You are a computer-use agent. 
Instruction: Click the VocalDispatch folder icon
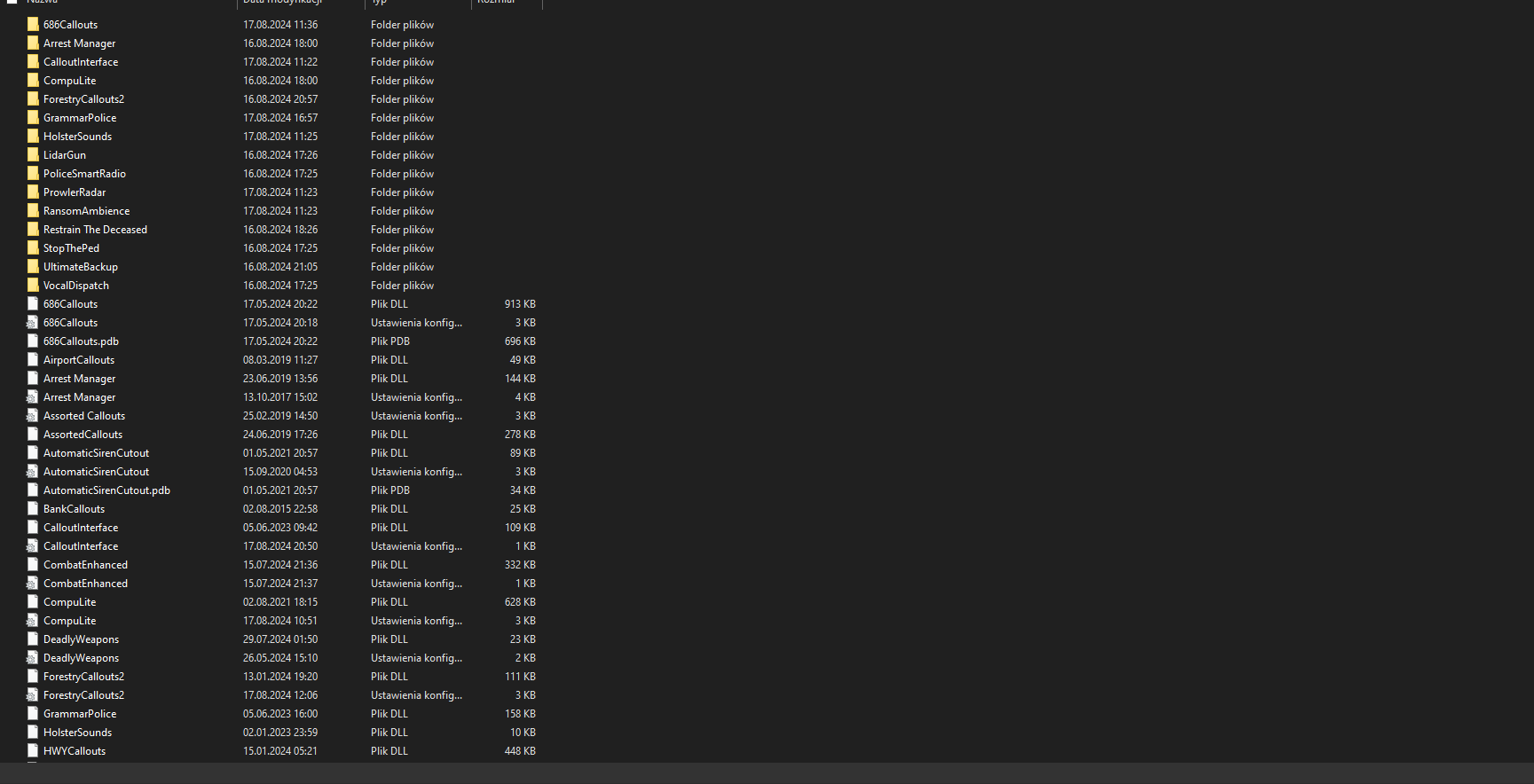click(33, 286)
